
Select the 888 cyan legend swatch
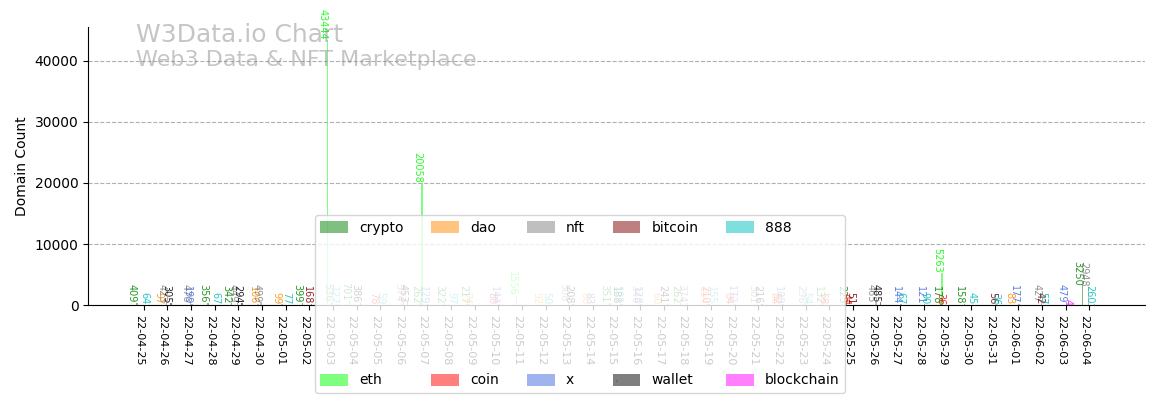tap(739, 228)
